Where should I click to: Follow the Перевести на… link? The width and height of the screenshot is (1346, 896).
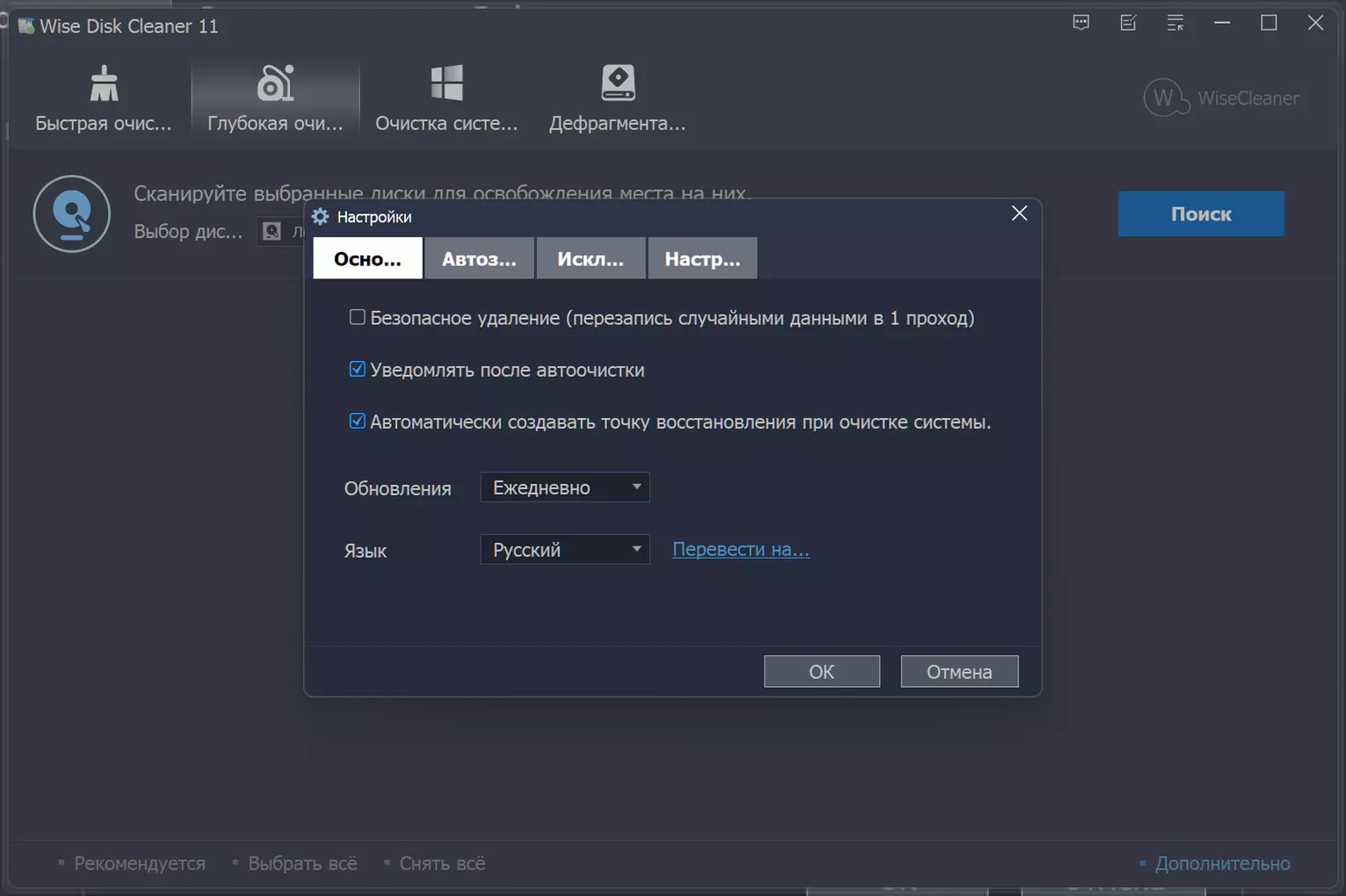741,549
